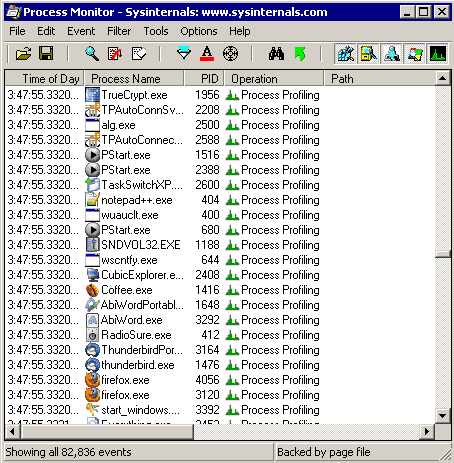The image size is (454, 463).
Task: Click the Operation column header
Action: click(x=274, y=79)
